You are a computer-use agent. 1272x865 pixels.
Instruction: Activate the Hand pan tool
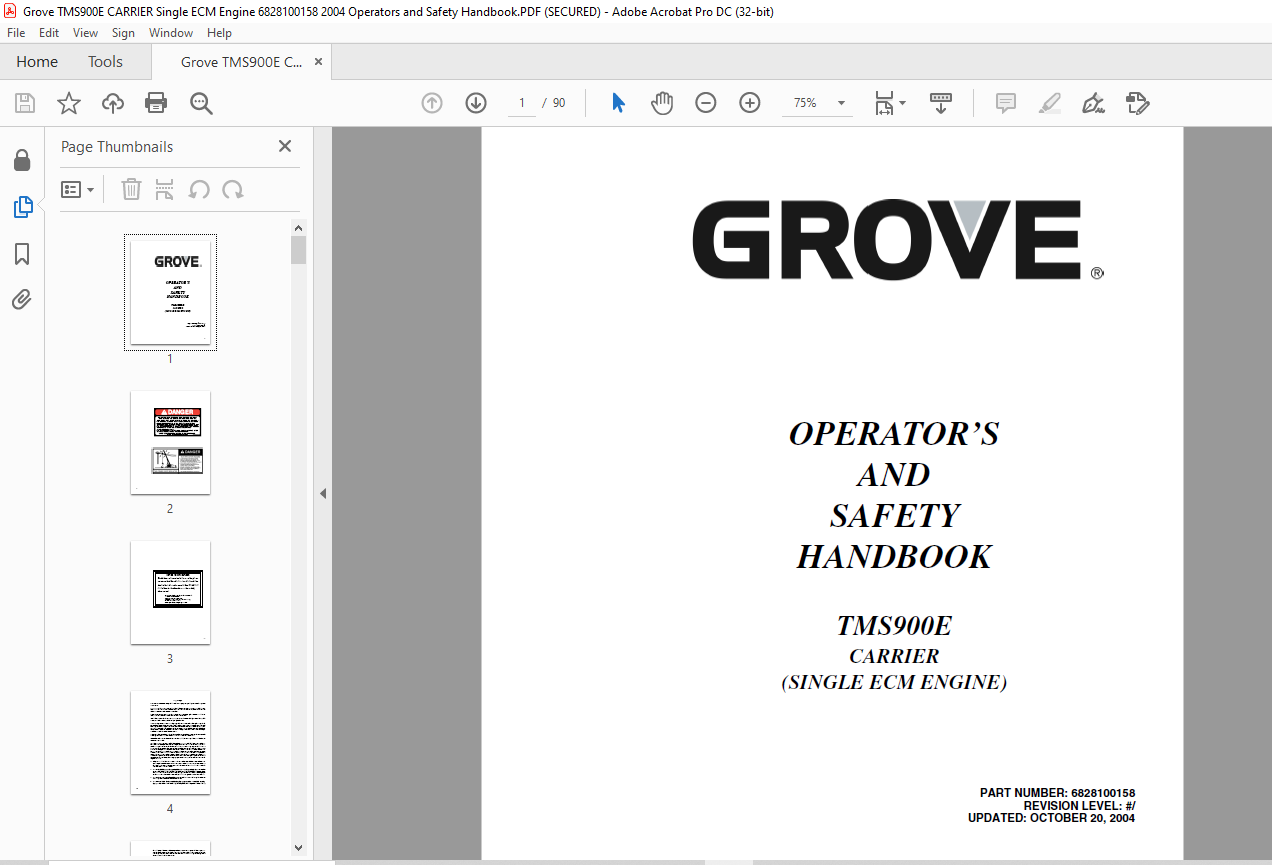[662, 103]
